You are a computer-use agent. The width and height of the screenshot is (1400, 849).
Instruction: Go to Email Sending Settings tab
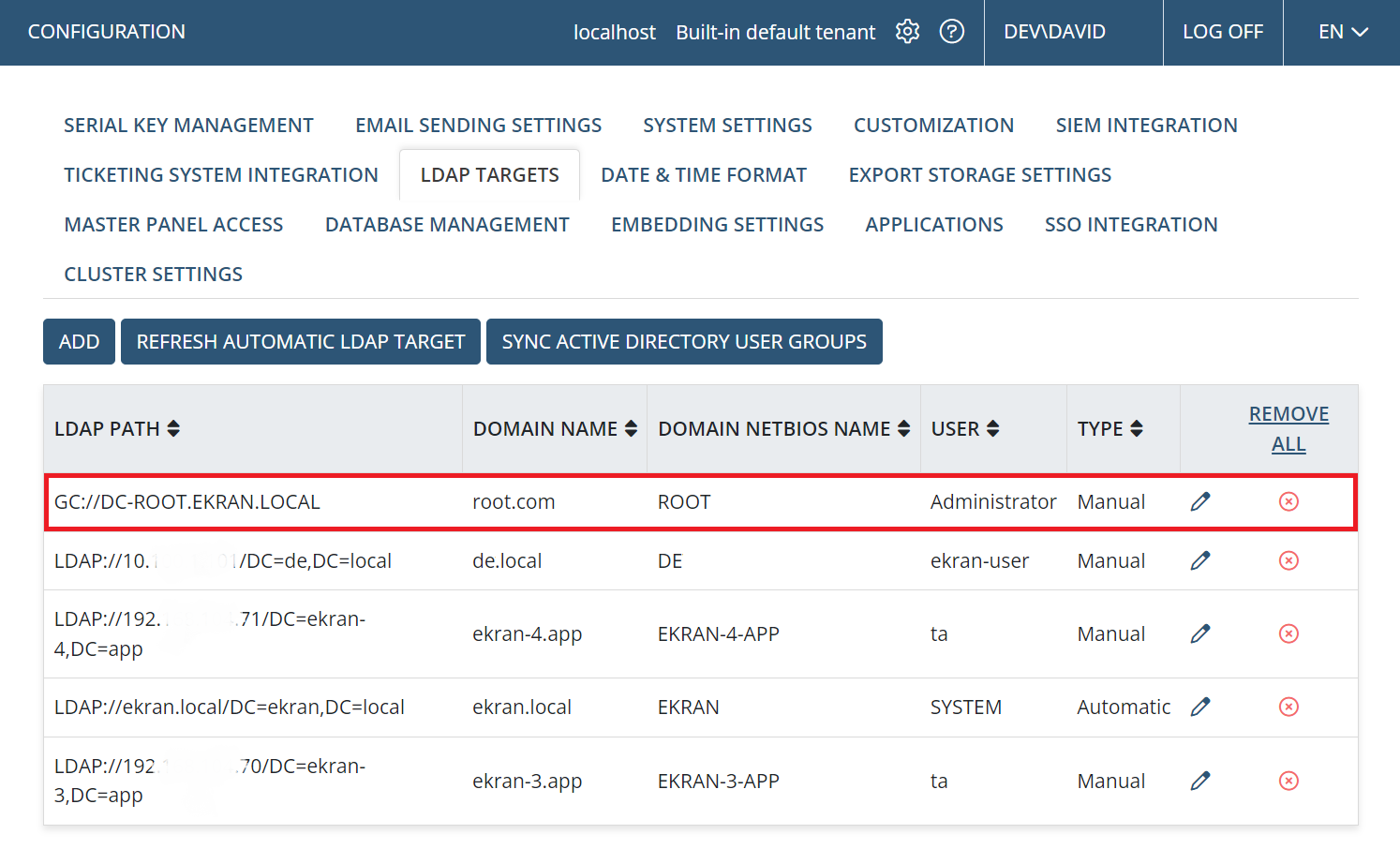(478, 126)
